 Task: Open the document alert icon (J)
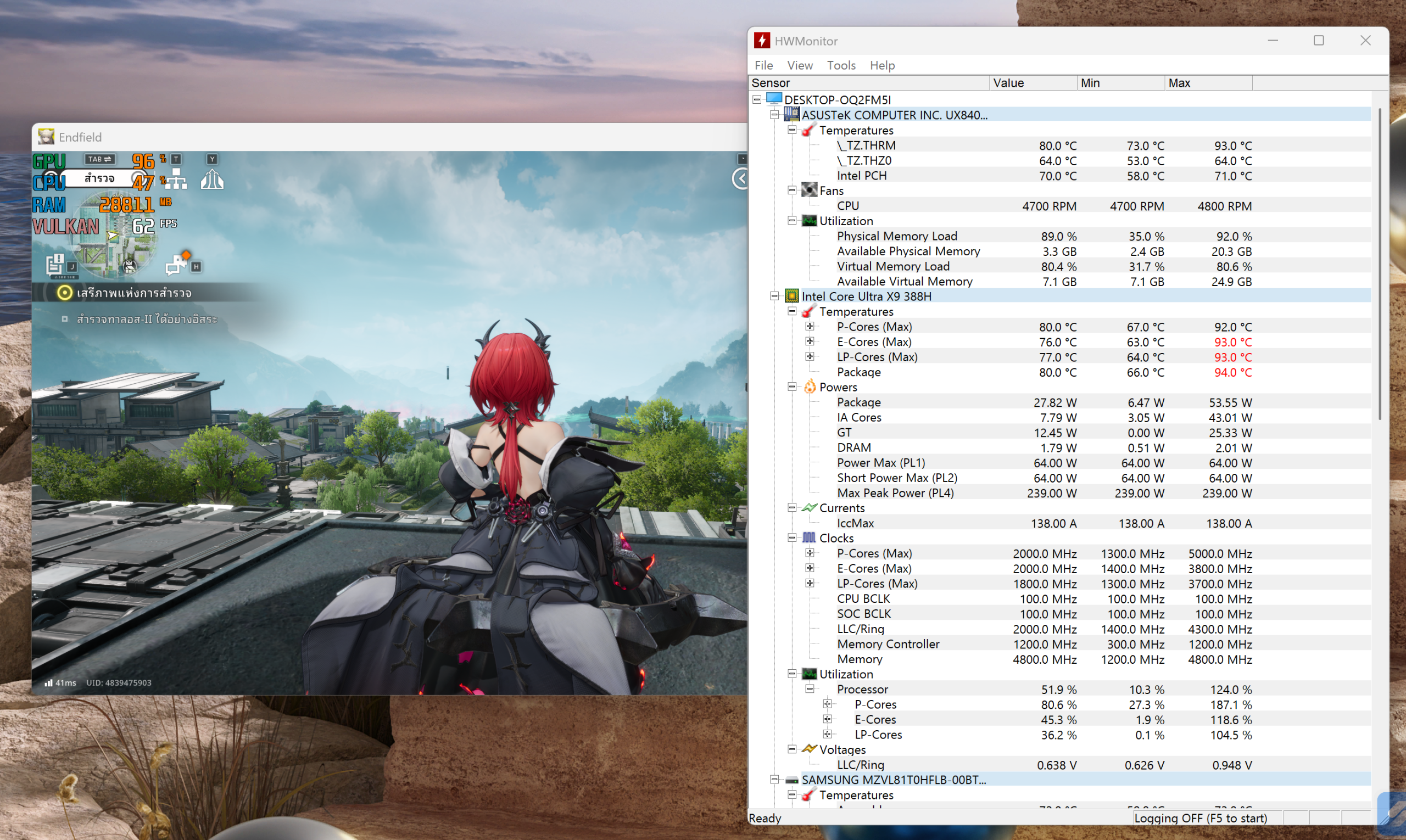[x=55, y=265]
